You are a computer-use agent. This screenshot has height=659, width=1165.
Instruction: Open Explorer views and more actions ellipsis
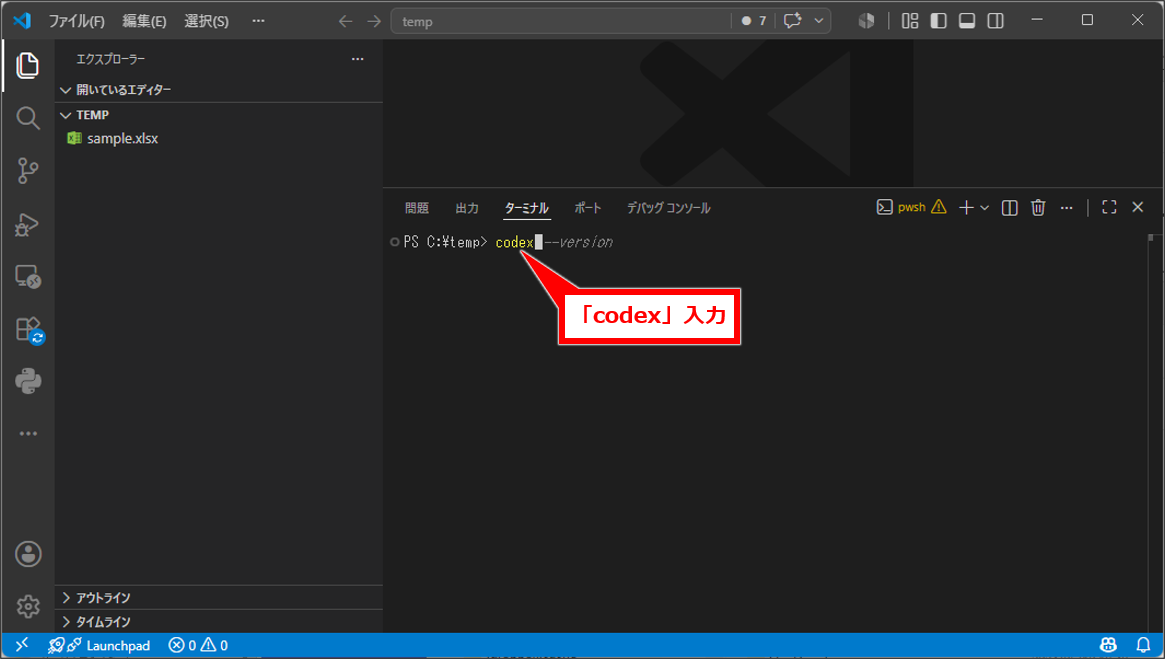(357, 59)
